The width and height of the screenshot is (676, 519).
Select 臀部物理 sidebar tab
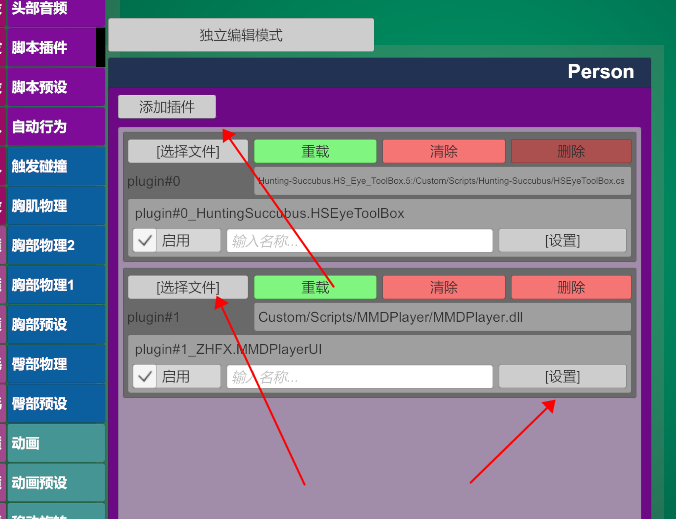tap(56, 364)
